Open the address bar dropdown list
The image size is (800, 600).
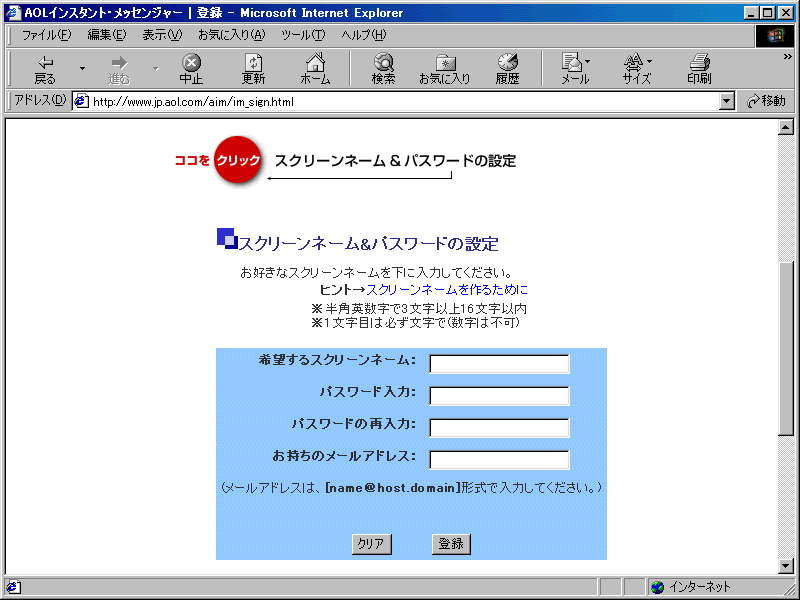[727, 101]
